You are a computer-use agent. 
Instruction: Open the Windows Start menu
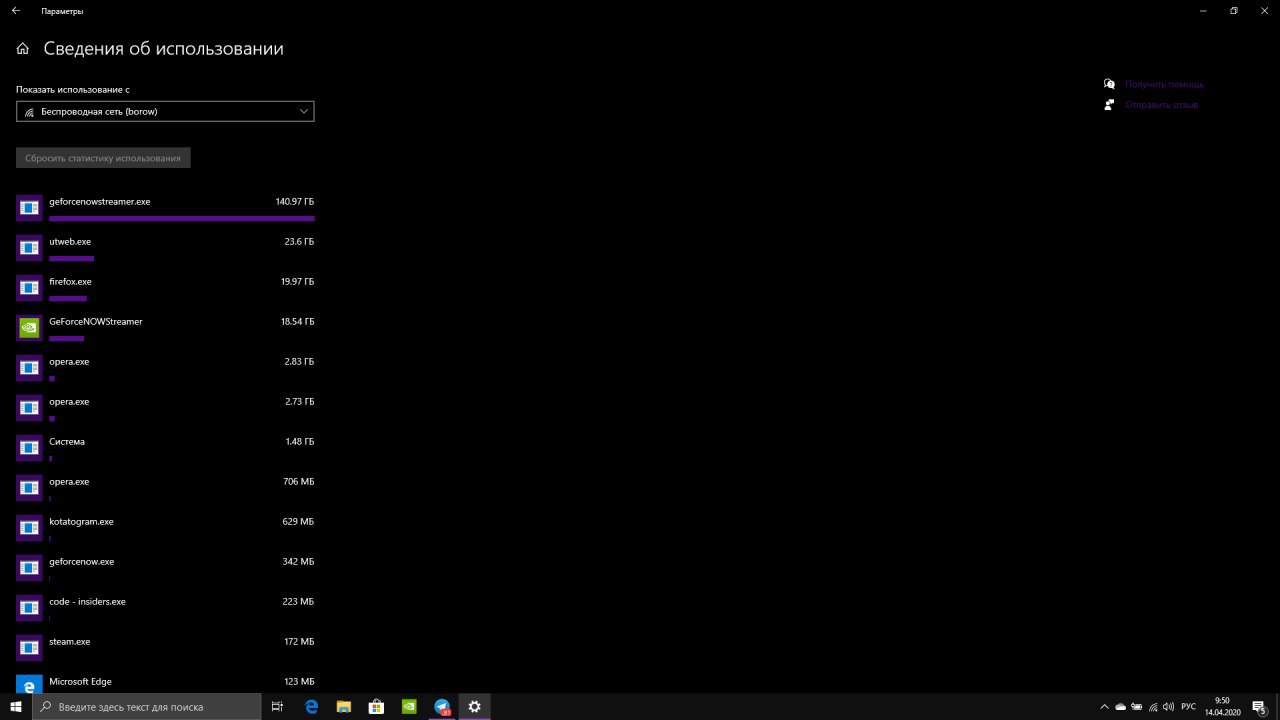16,706
